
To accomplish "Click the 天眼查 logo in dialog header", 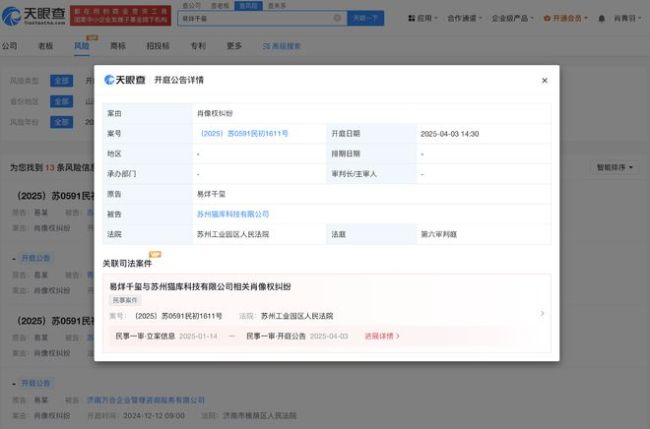I will click(x=125, y=80).
